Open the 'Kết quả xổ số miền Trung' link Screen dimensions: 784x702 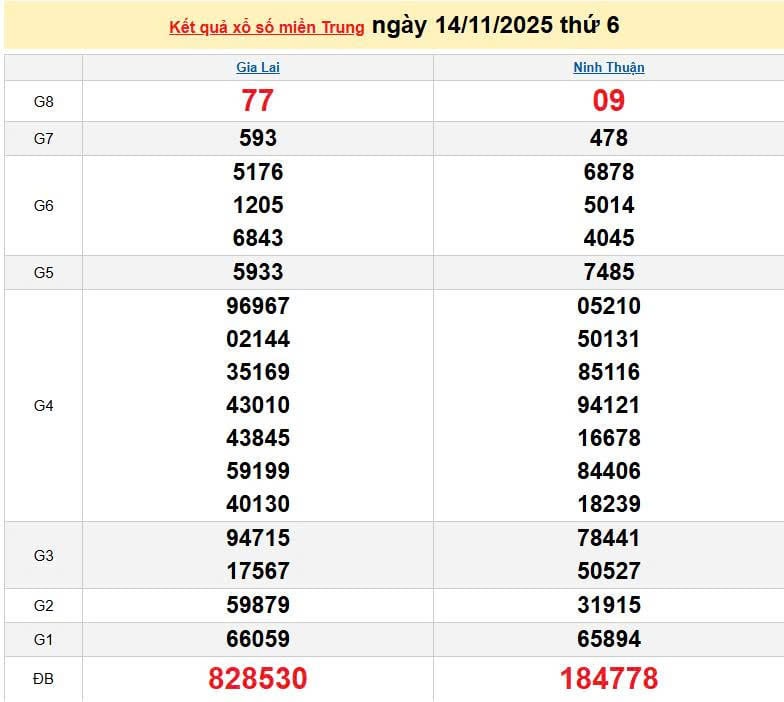click(267, 28)
